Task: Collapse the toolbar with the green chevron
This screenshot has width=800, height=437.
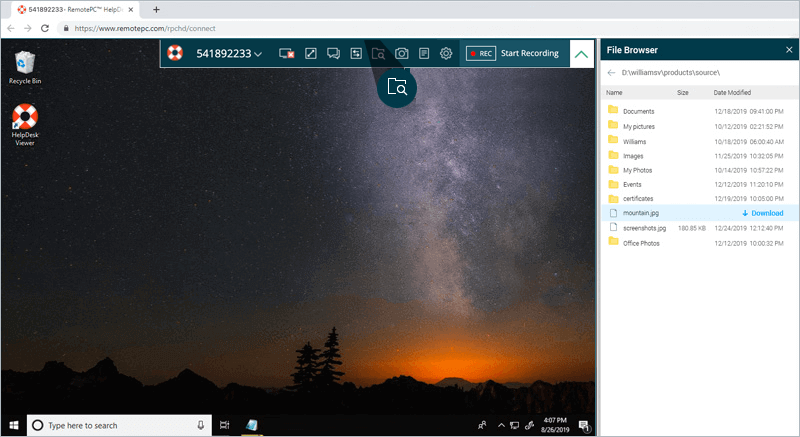Action: tap(581, 53)
